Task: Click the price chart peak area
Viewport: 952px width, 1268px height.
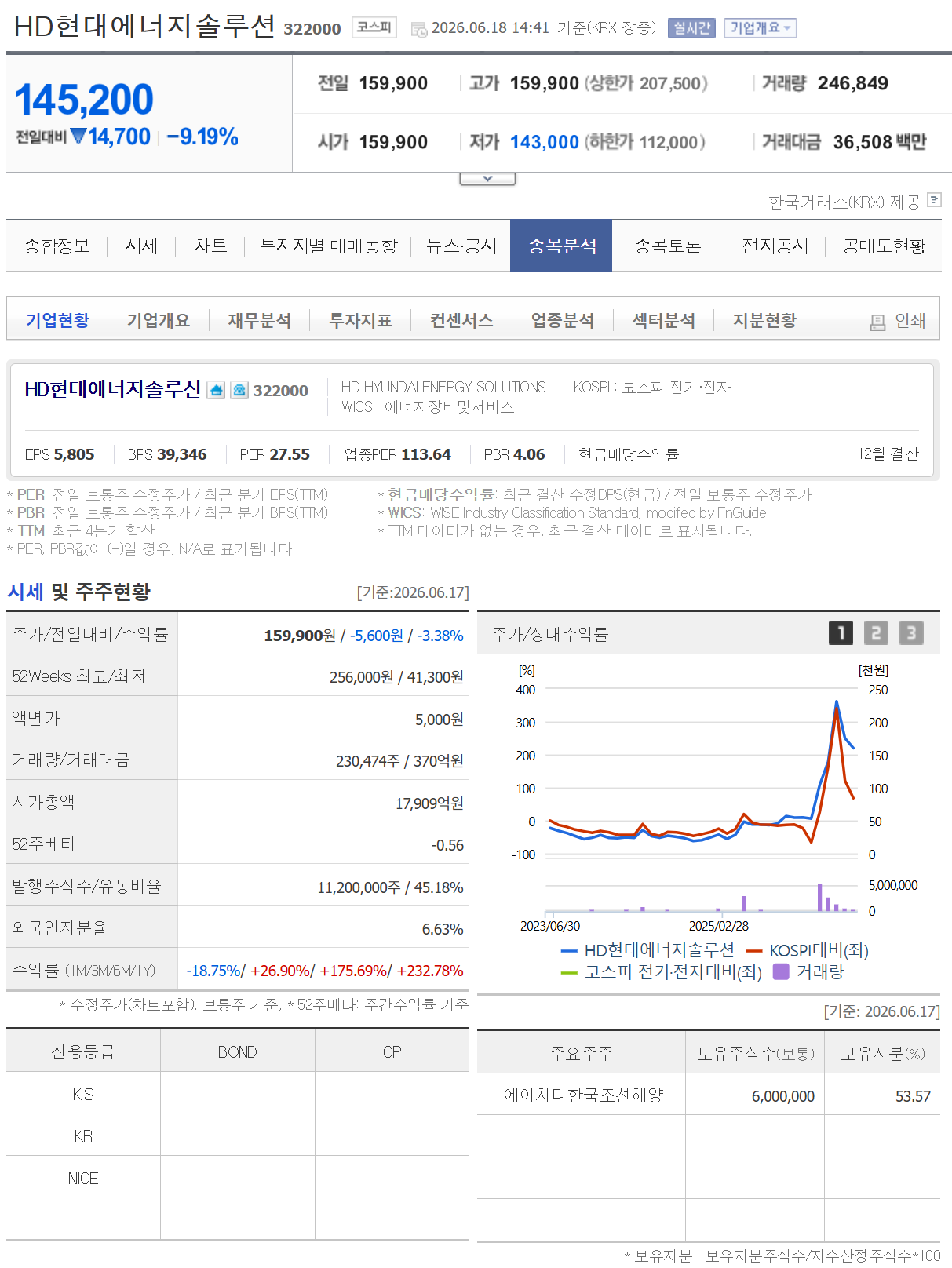Action: 837,704
